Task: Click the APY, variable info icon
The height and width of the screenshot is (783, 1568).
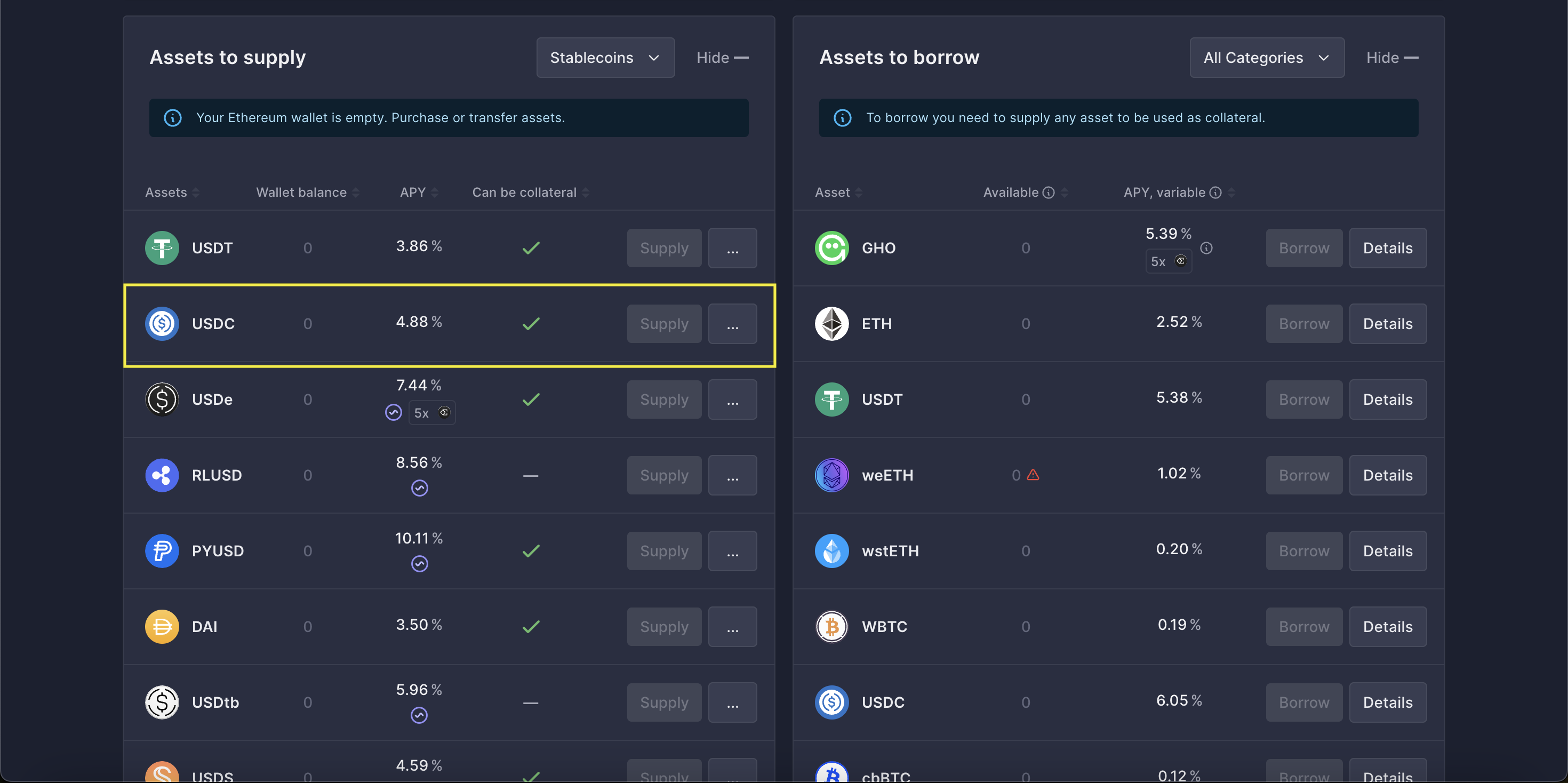Action: [x=1215, y=193]
